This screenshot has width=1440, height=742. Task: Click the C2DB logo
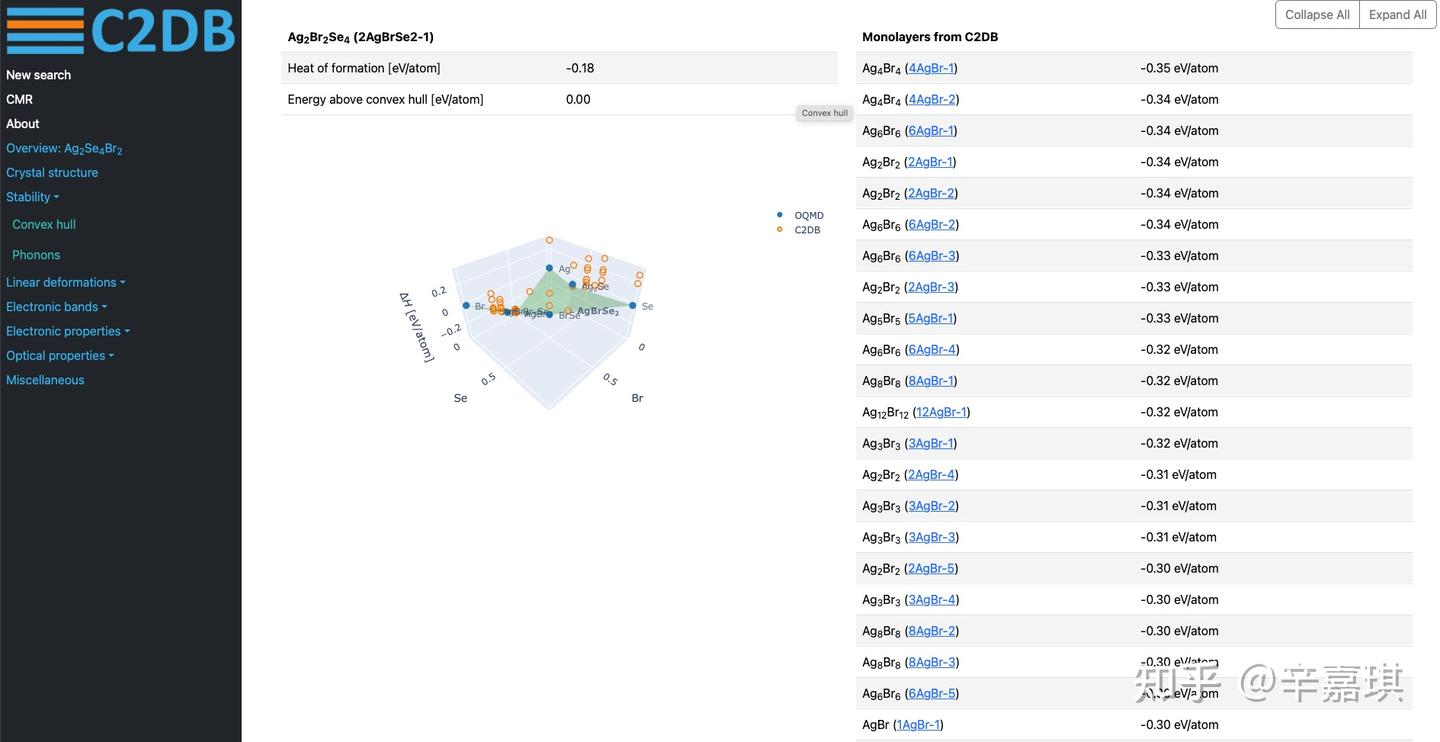click(x=120, y=30)
